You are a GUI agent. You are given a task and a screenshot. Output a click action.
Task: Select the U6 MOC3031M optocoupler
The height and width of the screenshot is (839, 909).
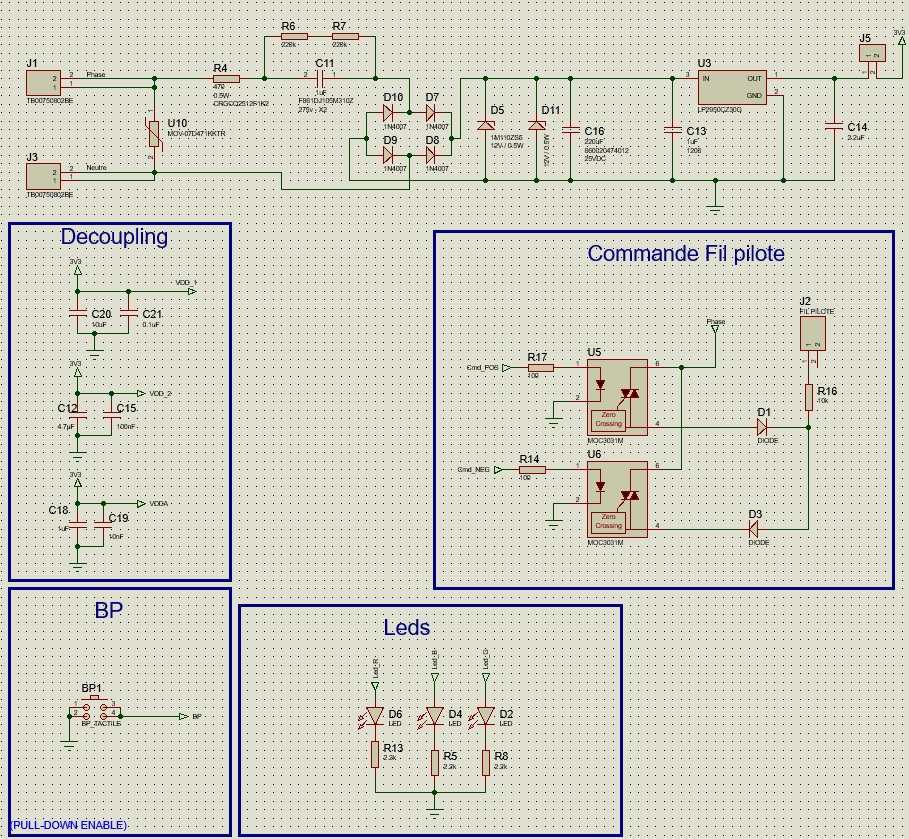tap(617, 499)
